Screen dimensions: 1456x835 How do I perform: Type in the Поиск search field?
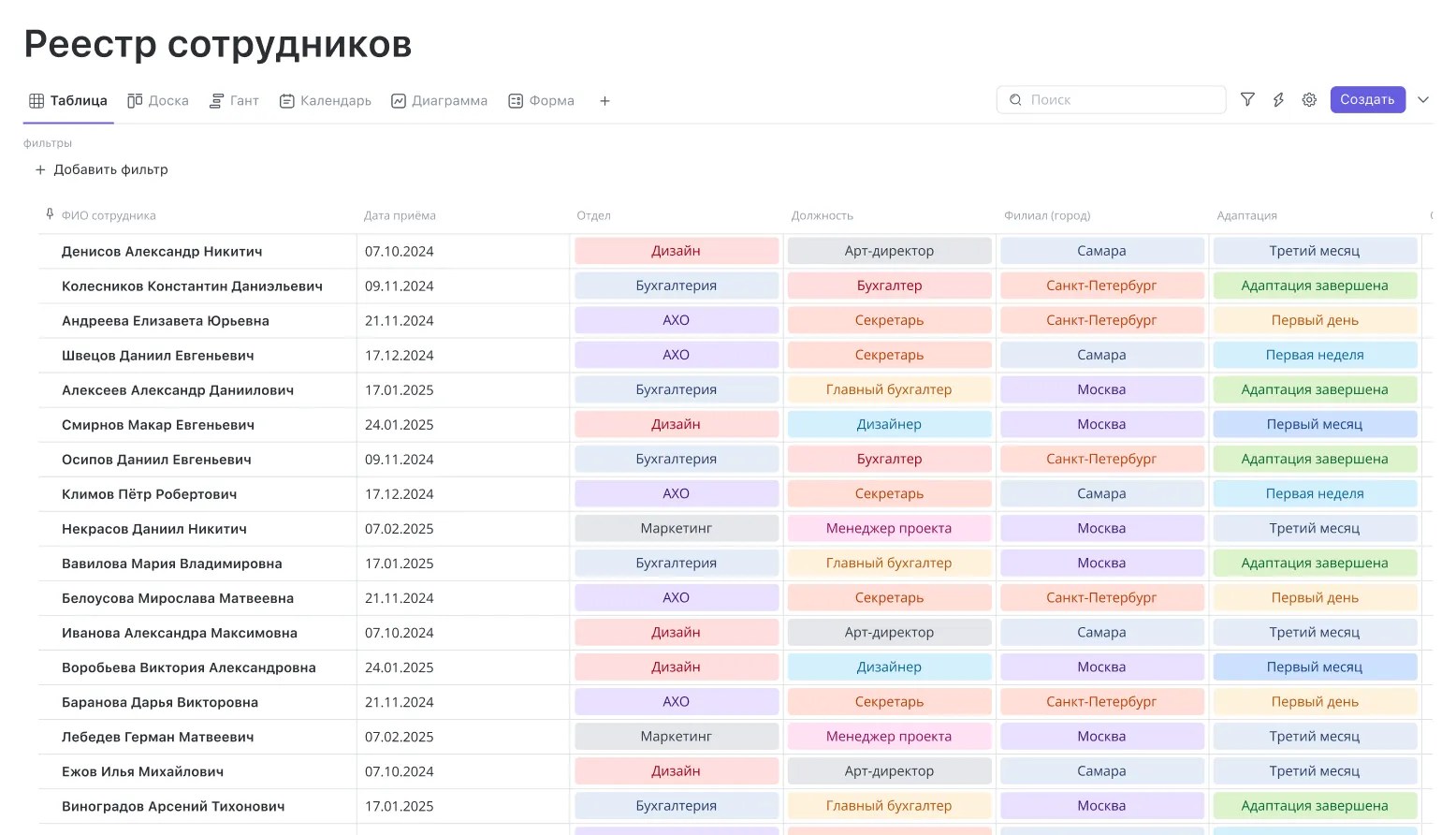pyautogui.click(x=1123, y=99)
